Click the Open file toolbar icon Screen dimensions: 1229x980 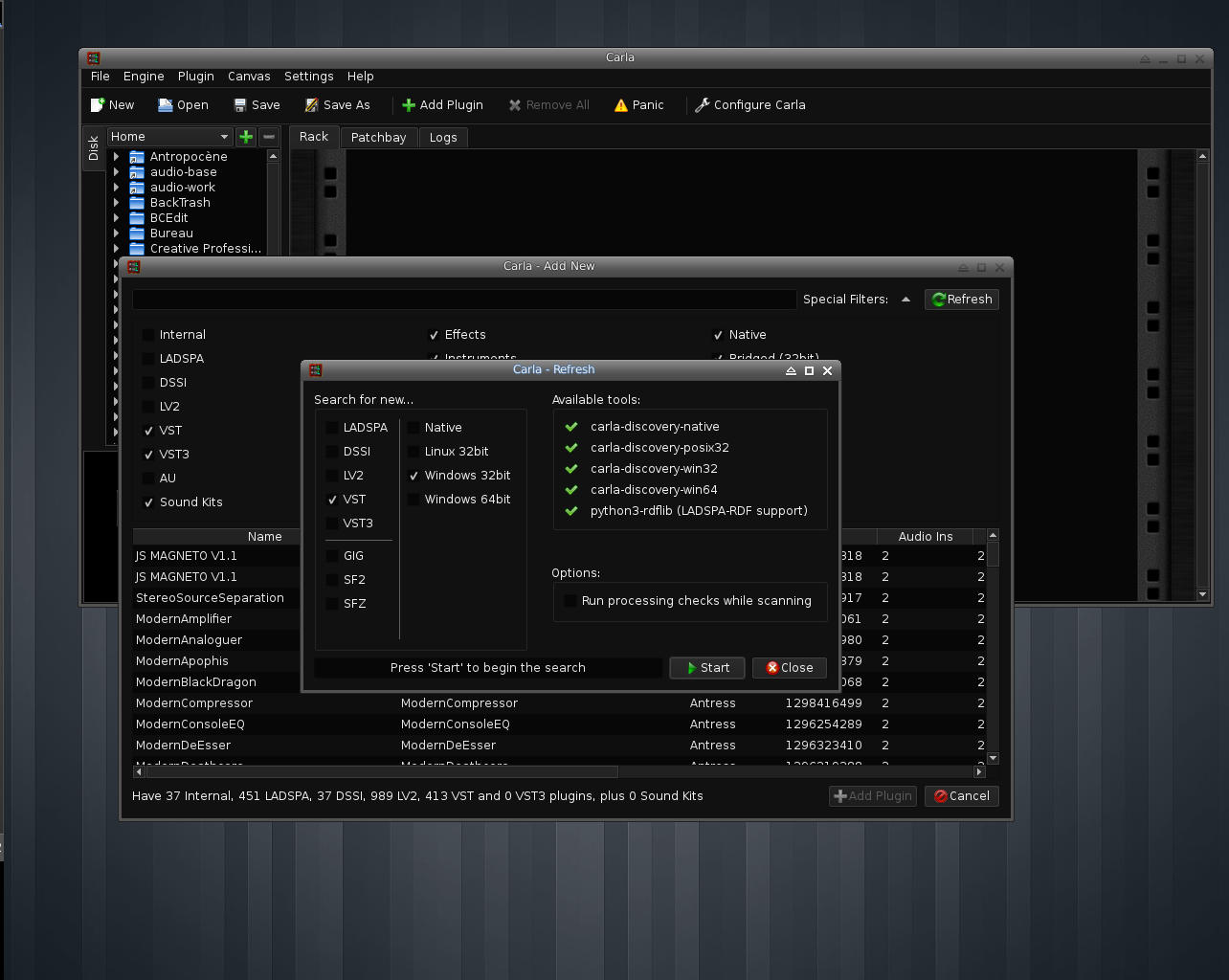click(x=166, y=105)
